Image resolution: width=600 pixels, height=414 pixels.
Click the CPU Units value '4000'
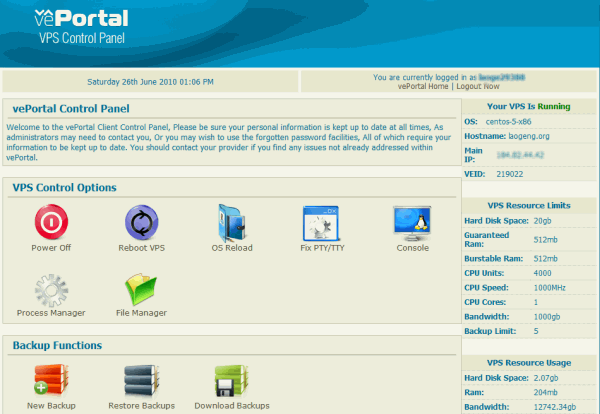point(543,273)
